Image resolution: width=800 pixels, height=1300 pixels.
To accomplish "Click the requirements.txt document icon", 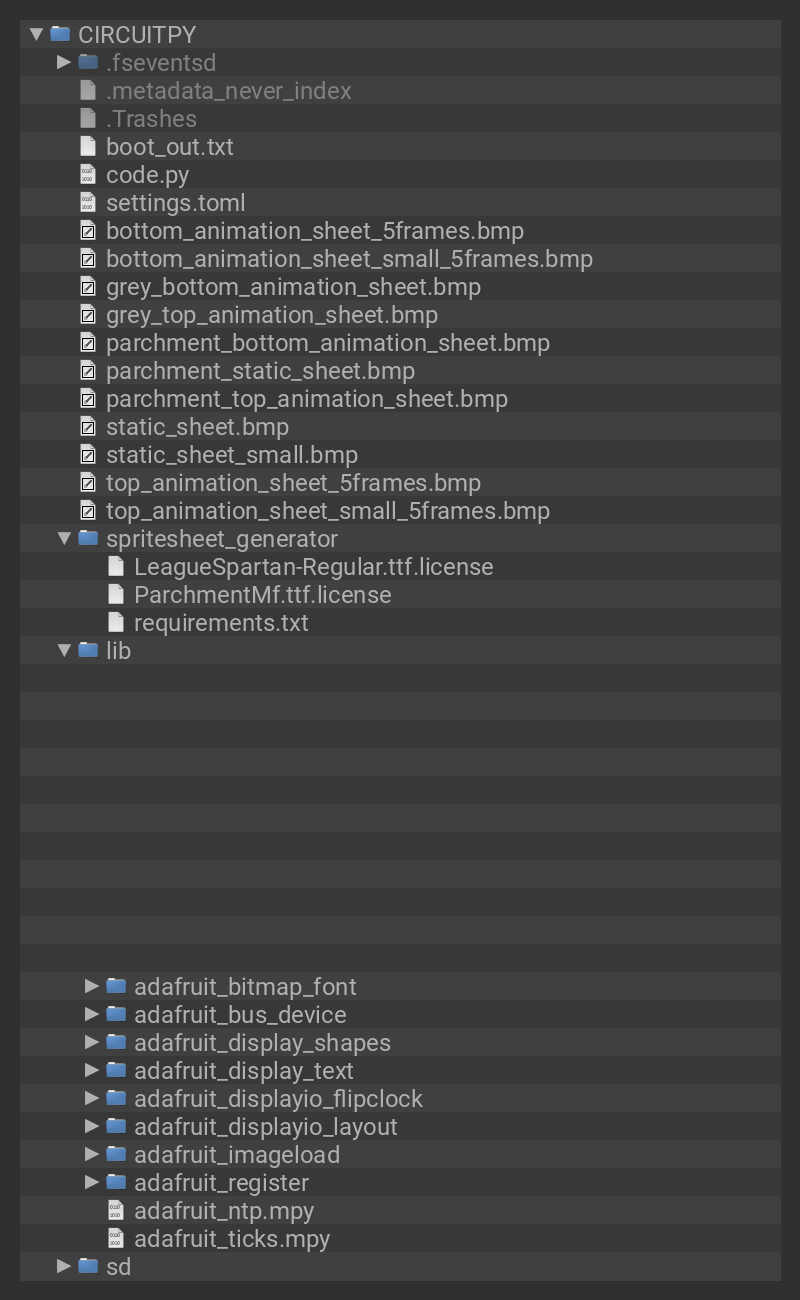I will (x=116, y=622).
